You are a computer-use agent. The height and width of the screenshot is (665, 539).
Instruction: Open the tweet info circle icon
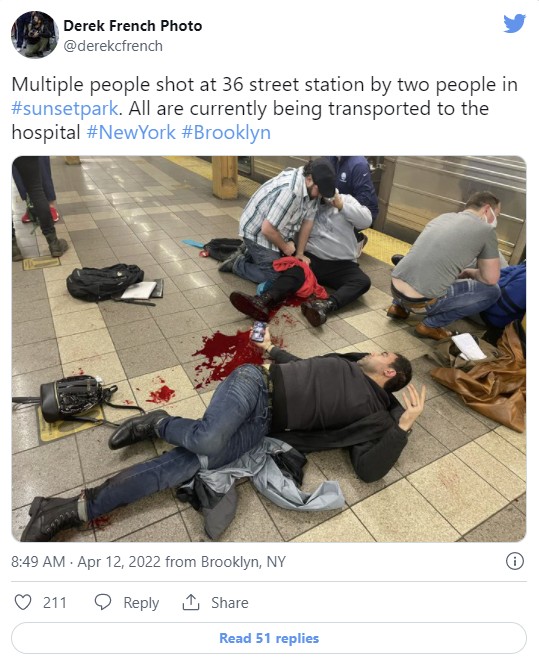[x=515, y=562]
